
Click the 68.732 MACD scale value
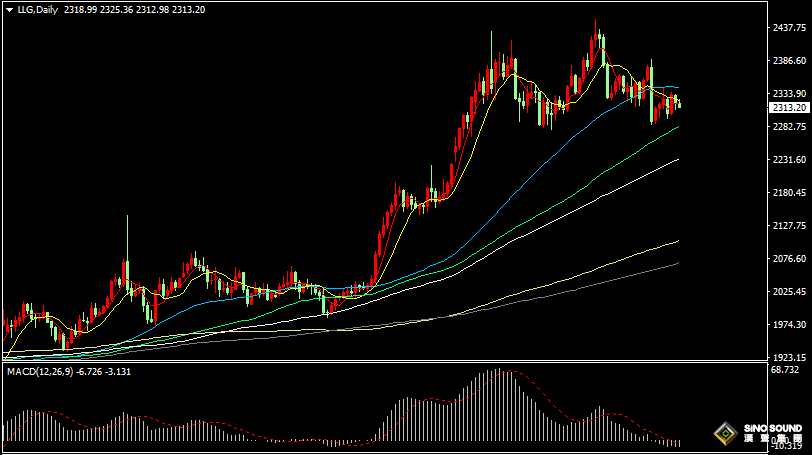click(x=785, y=370)
